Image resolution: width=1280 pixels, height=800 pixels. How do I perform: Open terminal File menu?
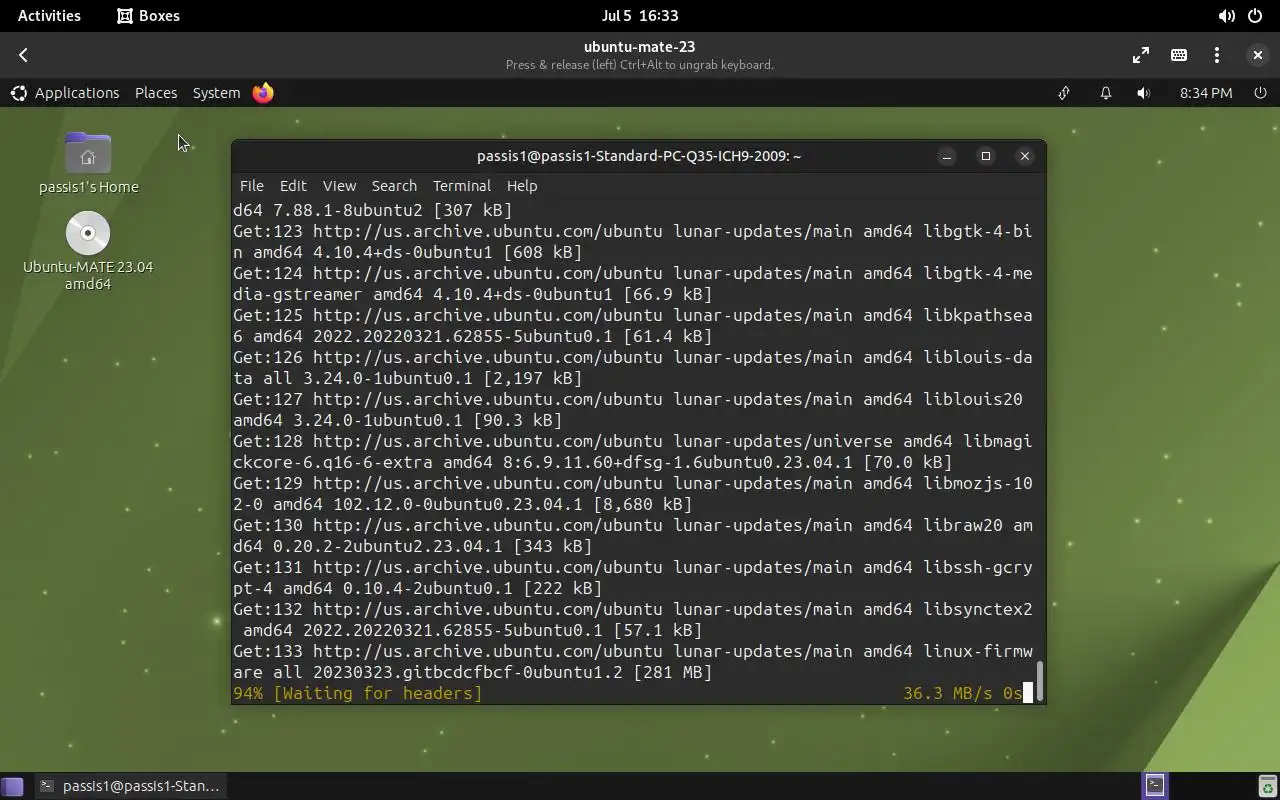pyautogui.click(x=251, y=186)
